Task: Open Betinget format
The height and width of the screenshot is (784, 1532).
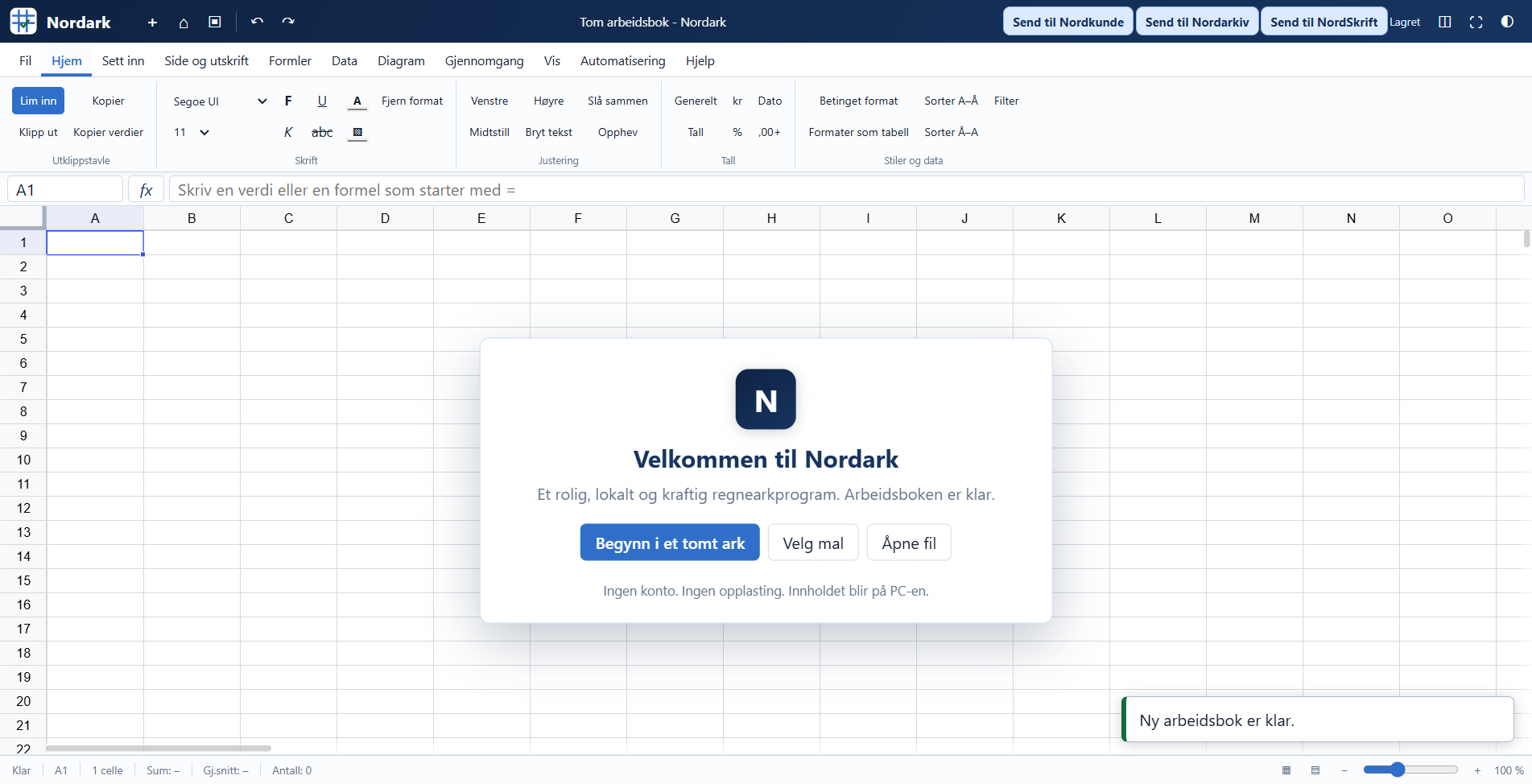Action: tap(858, 101)
